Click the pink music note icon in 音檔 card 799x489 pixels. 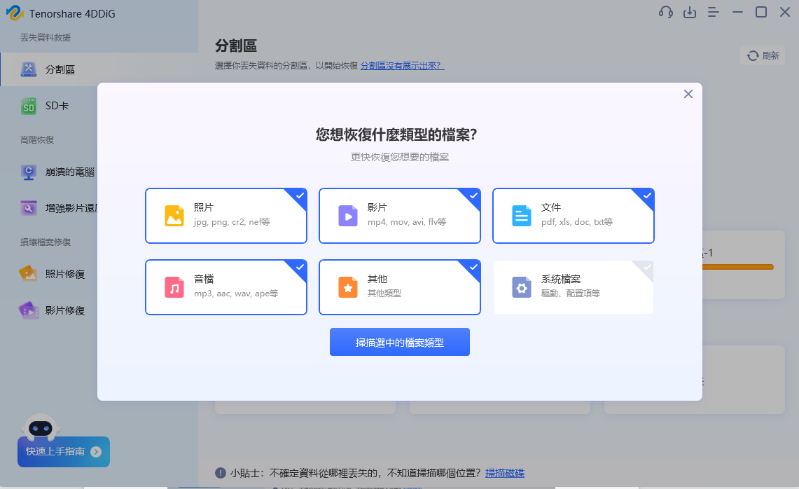click(x=174, y=287)
